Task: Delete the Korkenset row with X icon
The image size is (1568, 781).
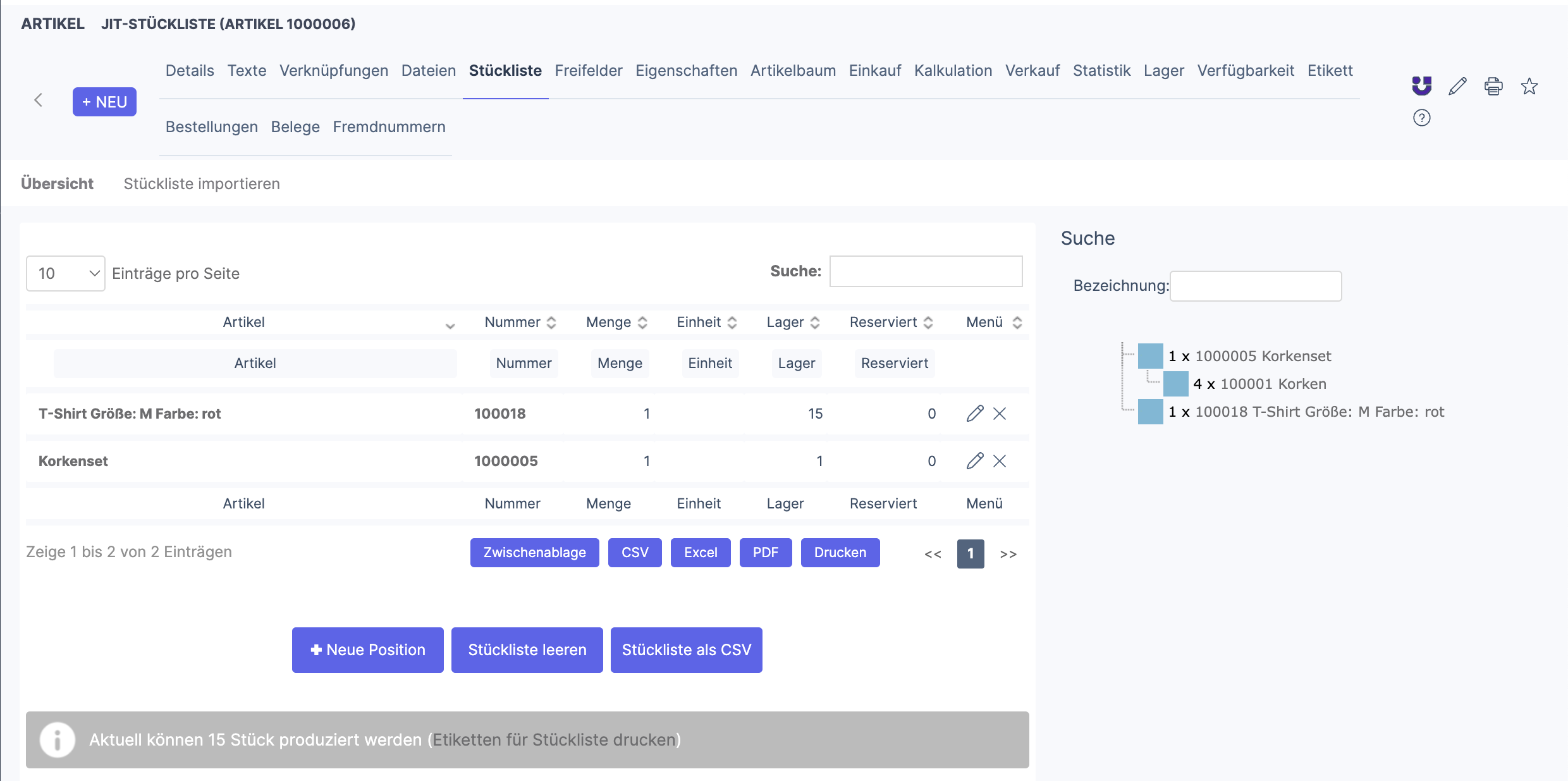Action: [x=1000, y=461]
